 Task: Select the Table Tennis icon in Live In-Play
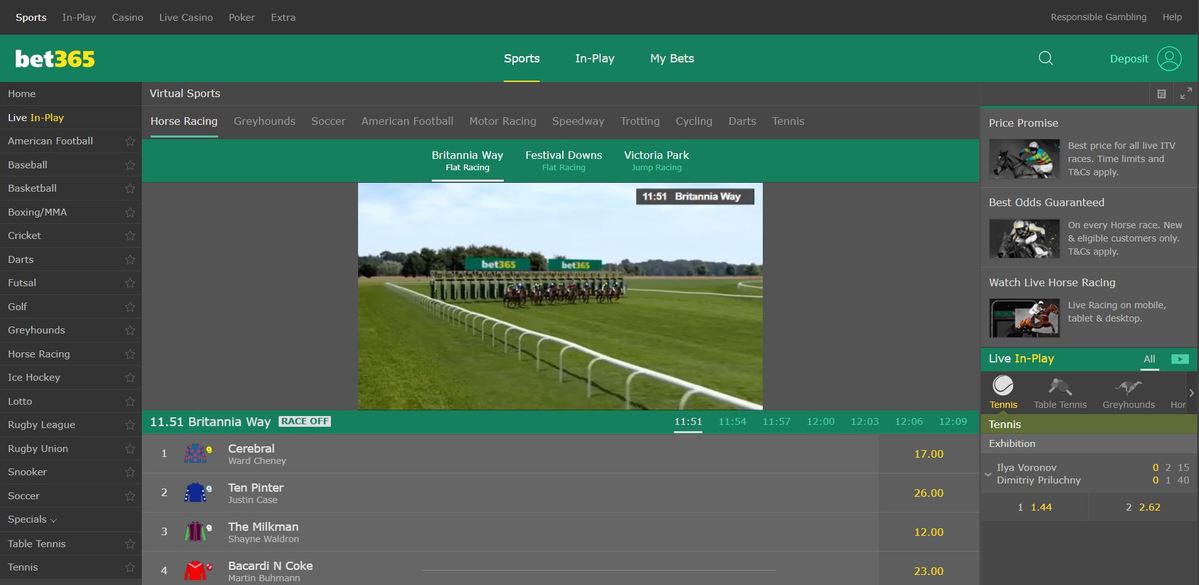(1060, 386)
